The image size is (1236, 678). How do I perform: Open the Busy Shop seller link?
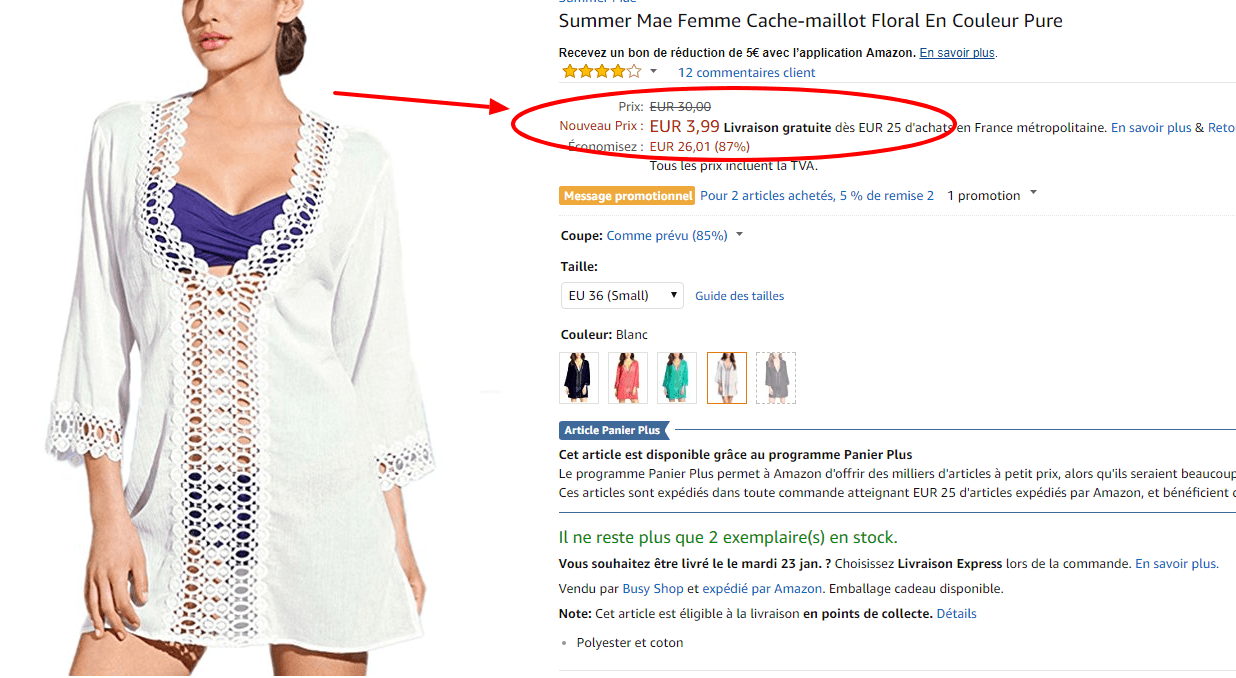click(653, 589)
